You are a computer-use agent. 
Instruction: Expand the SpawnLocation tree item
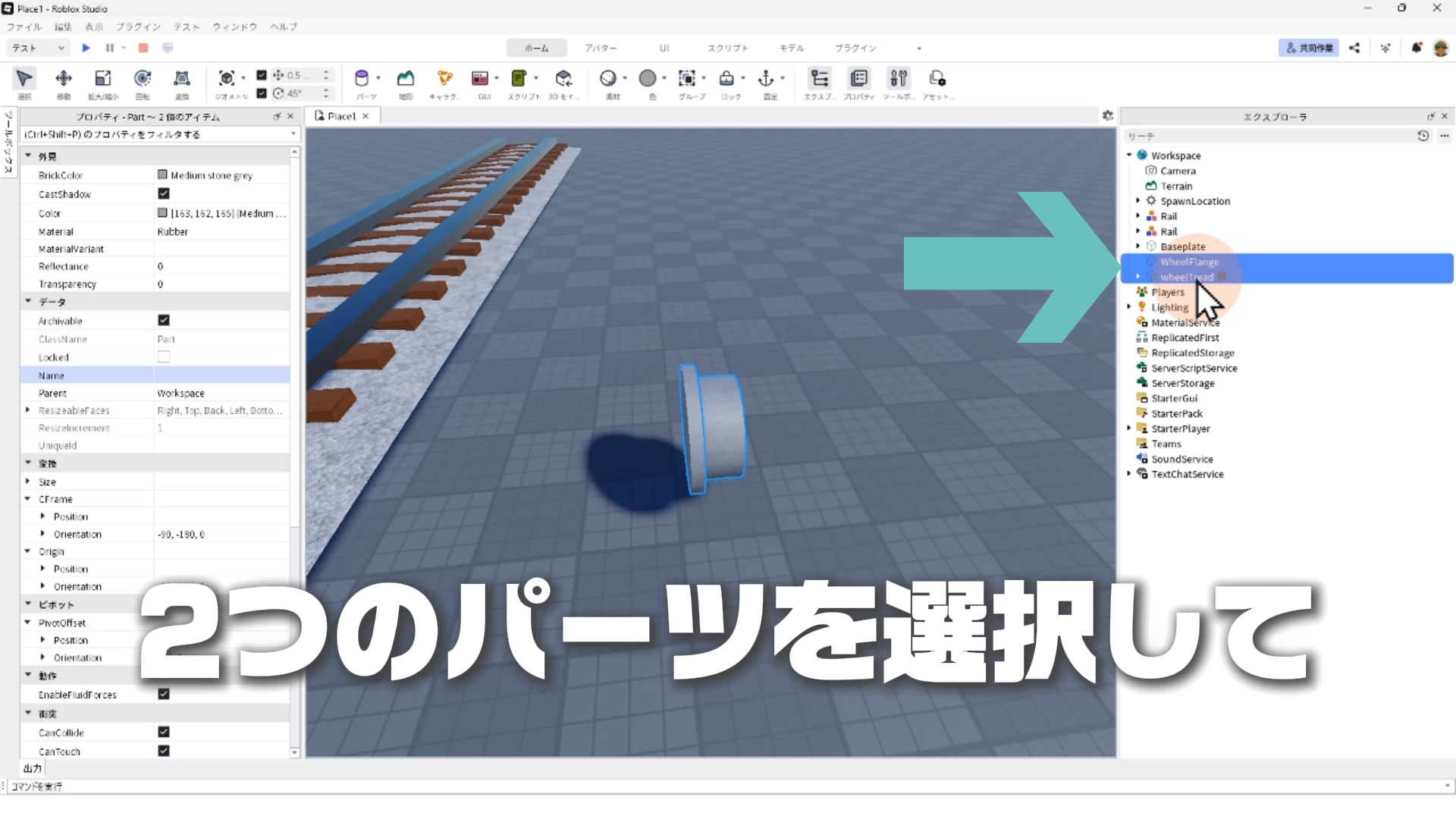coord(1138,201)
